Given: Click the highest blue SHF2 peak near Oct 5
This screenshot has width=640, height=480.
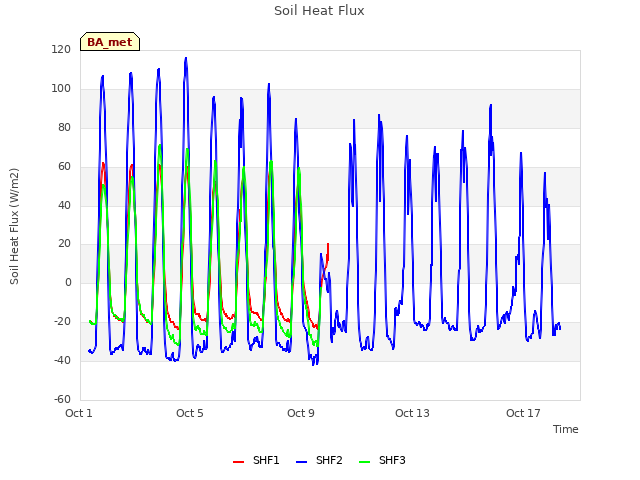Looking at the screenshot, I should [186, 58].
